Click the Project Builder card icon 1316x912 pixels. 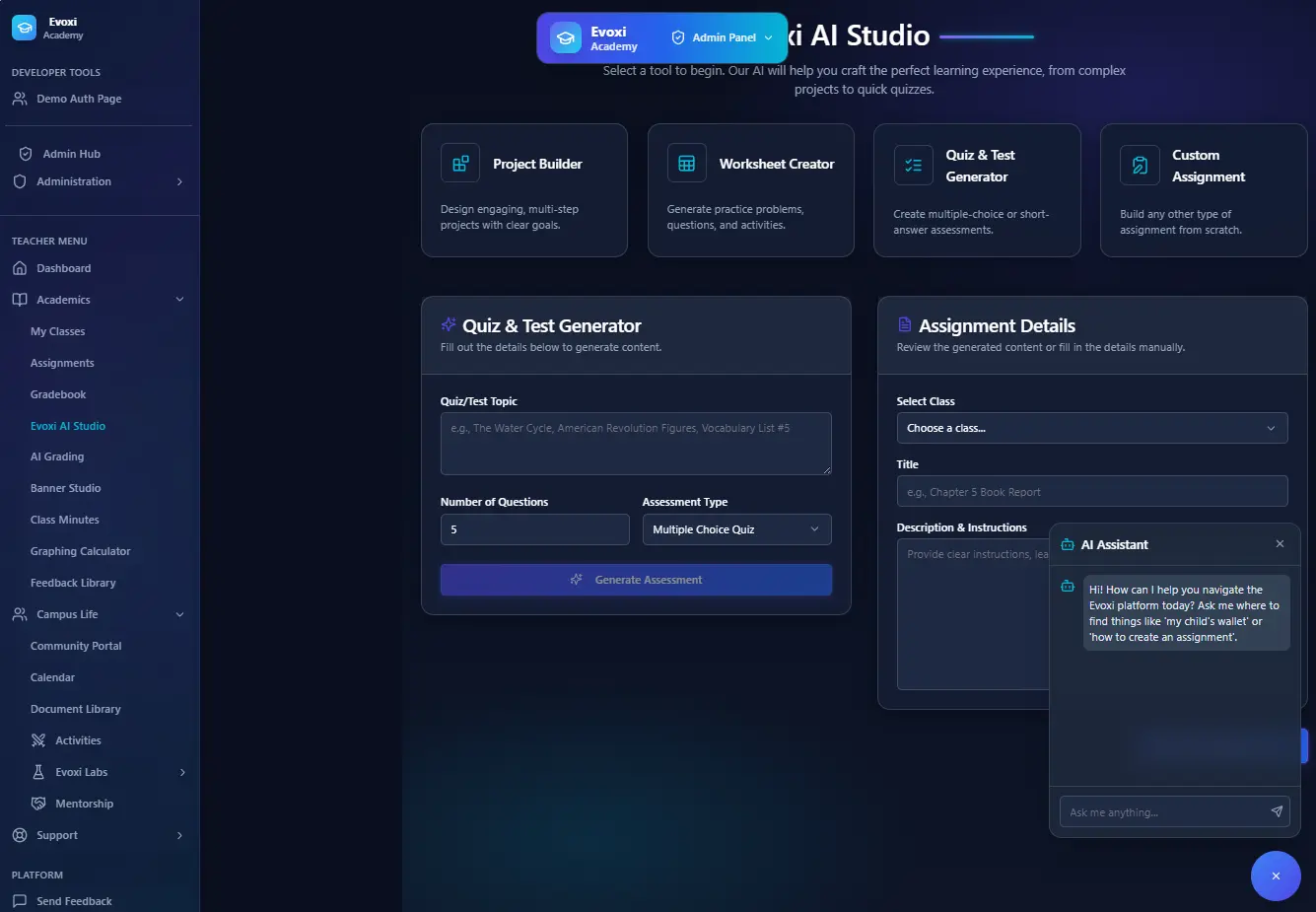point(460,164)
